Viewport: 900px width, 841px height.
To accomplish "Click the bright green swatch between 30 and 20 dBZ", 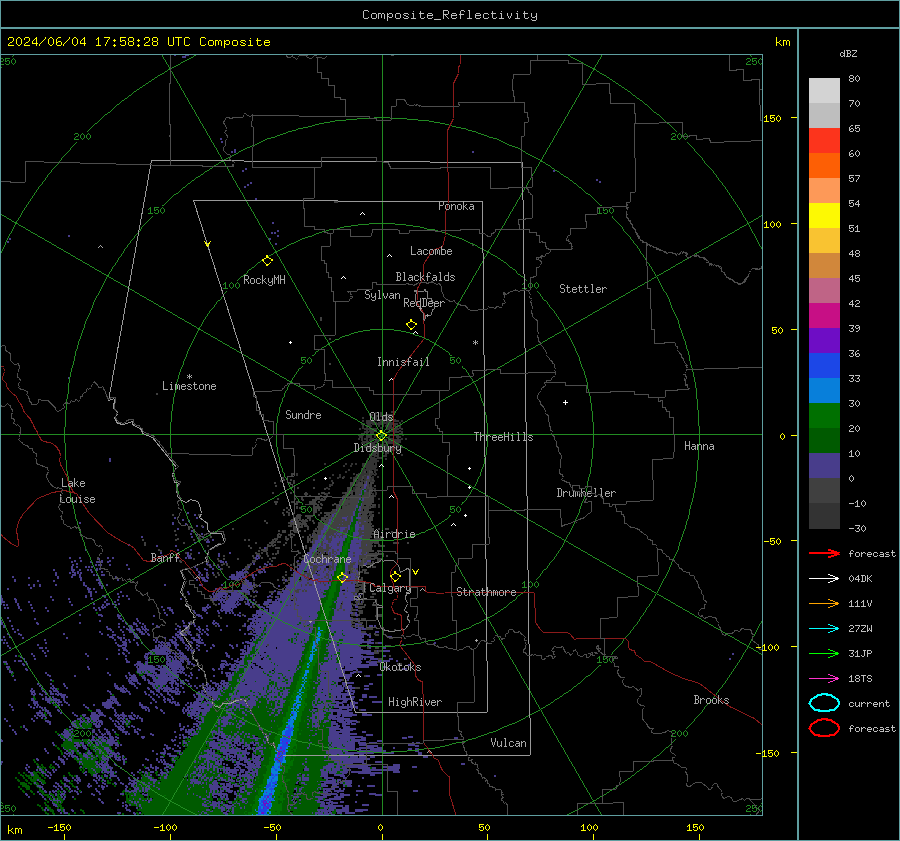I will coord(824,416).
